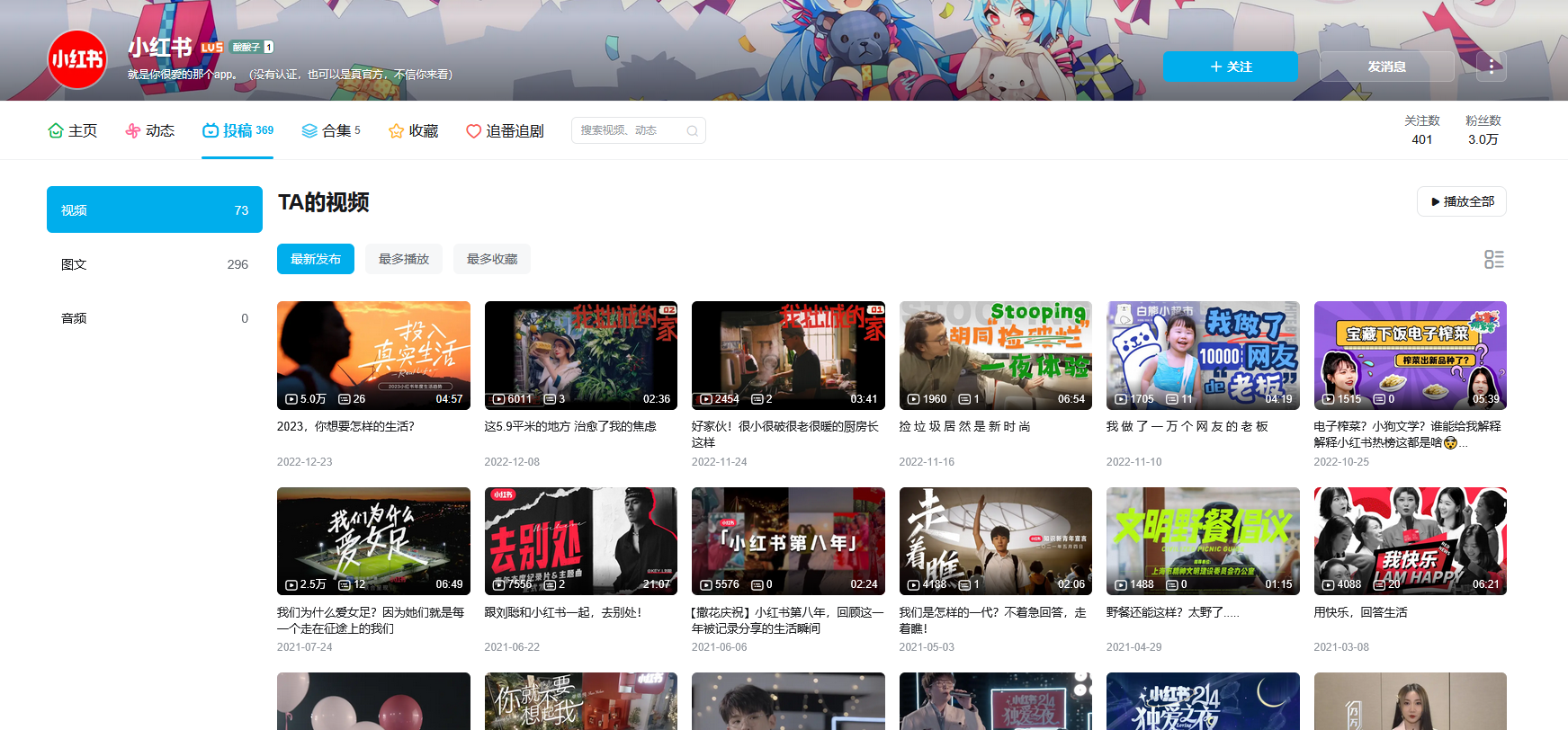The width and height of the screenshot is (1568, 730).
Task: Click title 野餐还能这样？太野了
Action: [1173, 612]
